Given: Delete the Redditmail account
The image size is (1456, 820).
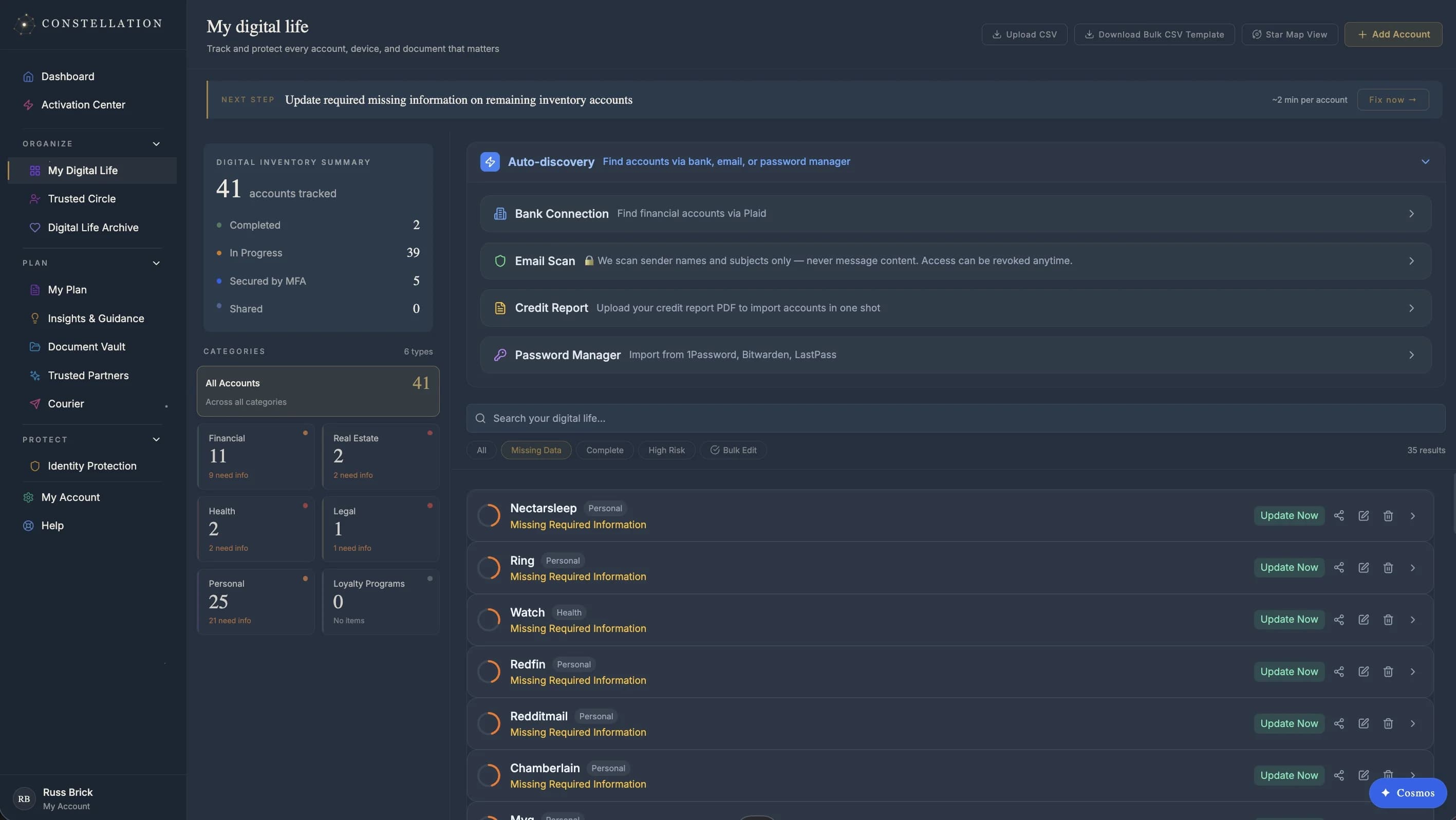Looking at the screenshot, I should tap(1388, 723).
